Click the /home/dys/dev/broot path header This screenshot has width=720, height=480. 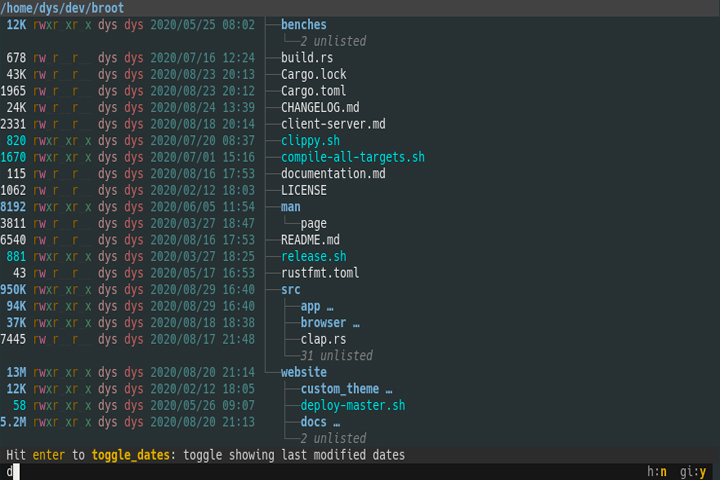tap(62, 8)
